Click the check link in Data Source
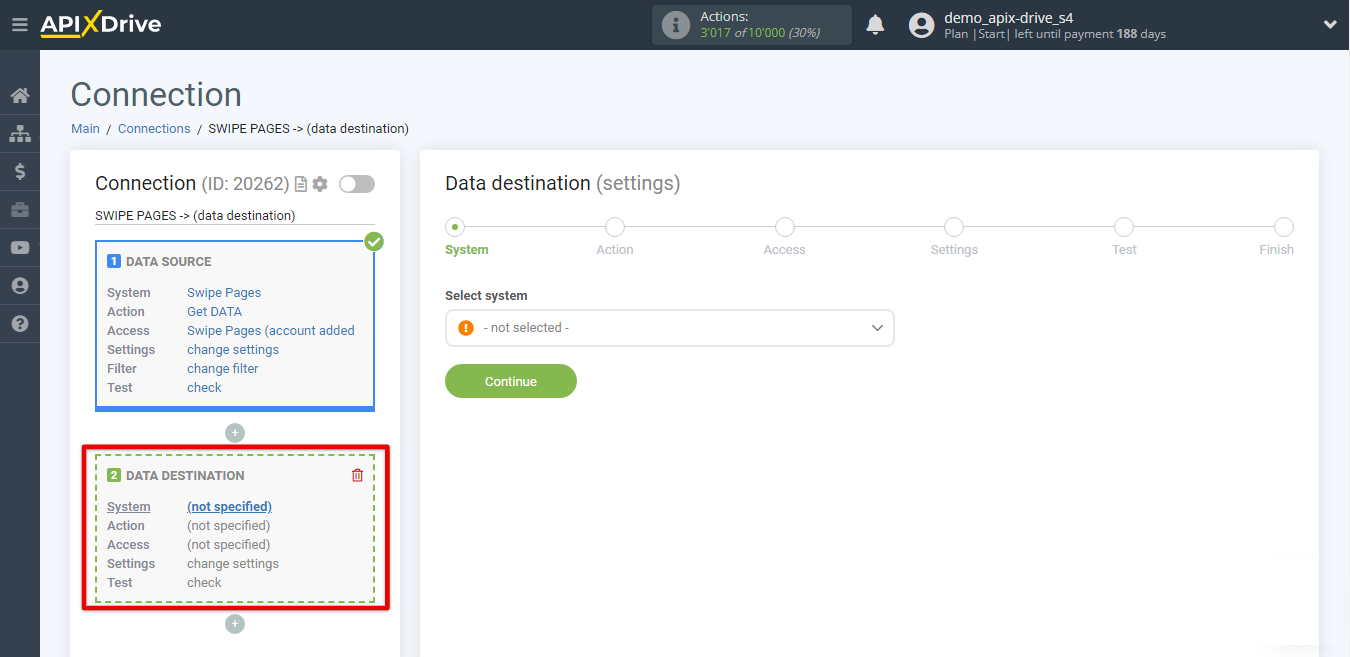This screenshot has width=1350, height=657. pyautogui.click(x=204, y=388)
